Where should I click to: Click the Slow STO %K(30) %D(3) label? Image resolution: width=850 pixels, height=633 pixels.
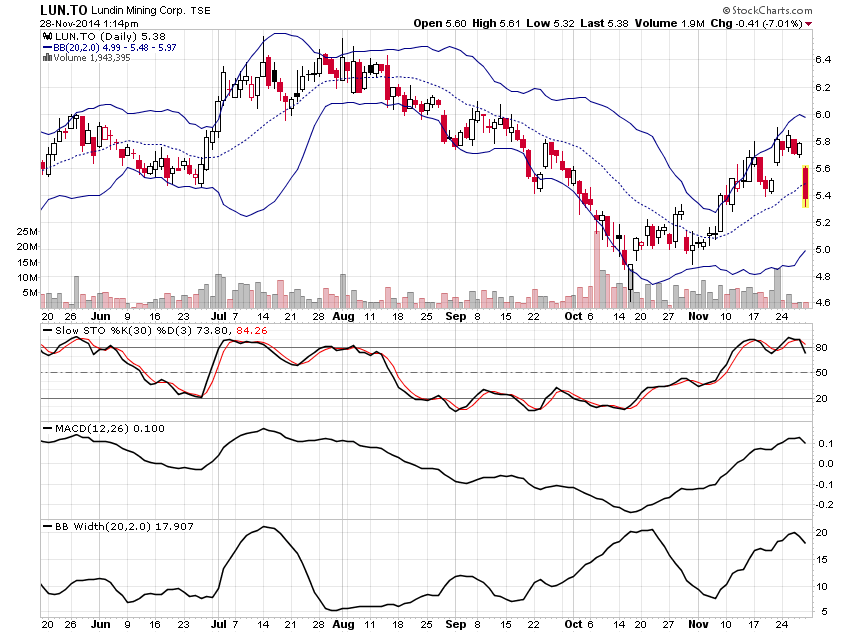tap(124, 331)
